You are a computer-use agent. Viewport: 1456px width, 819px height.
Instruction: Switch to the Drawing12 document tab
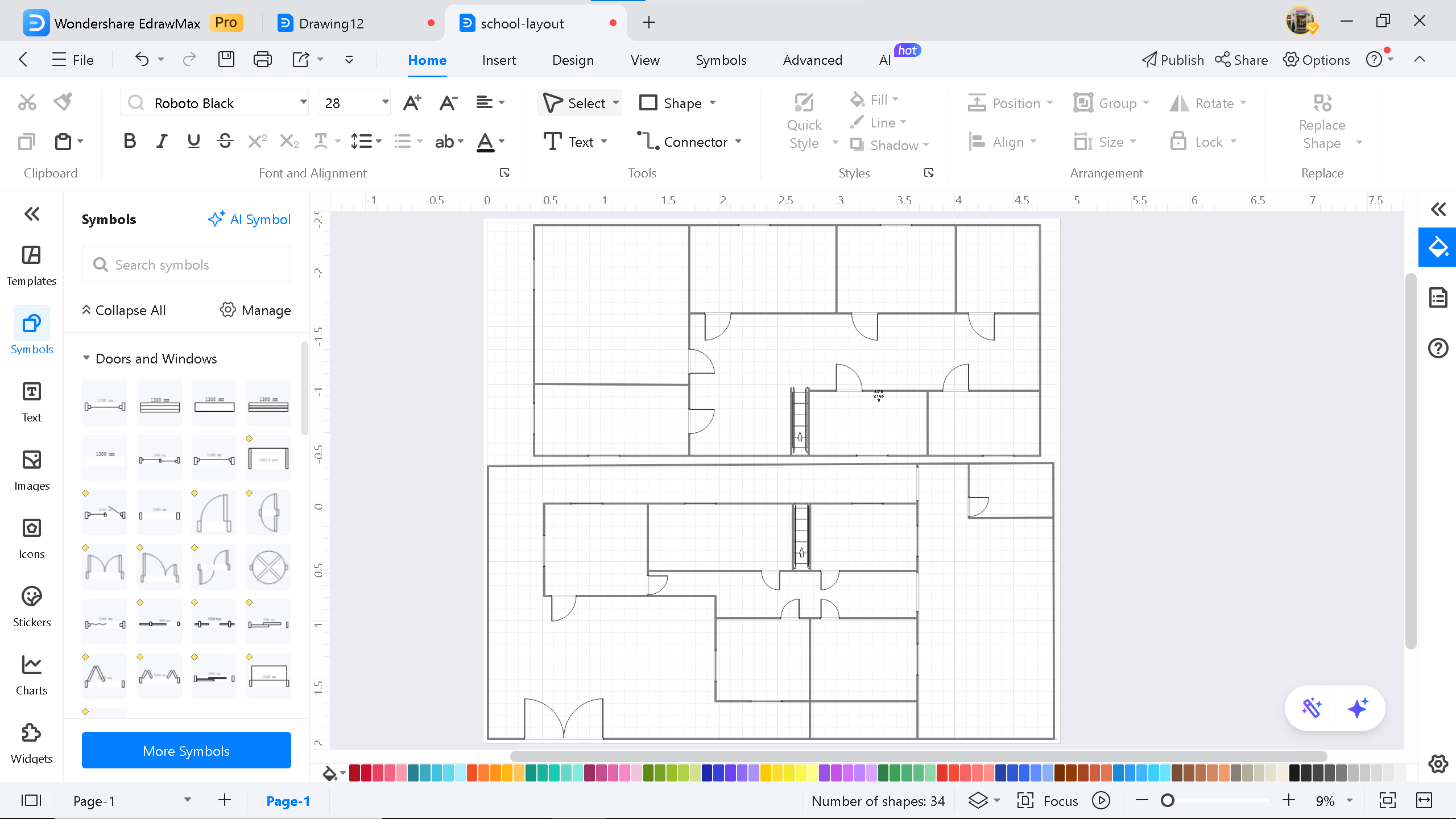tap(355, 23)
